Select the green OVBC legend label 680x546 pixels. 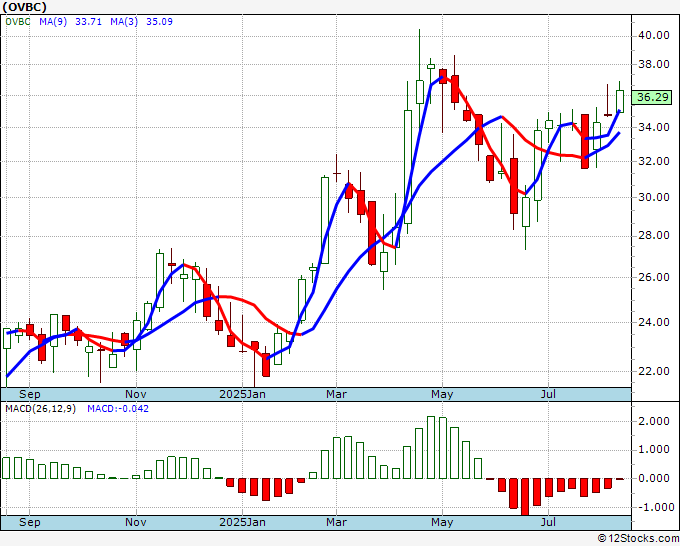tap(18, 21)
